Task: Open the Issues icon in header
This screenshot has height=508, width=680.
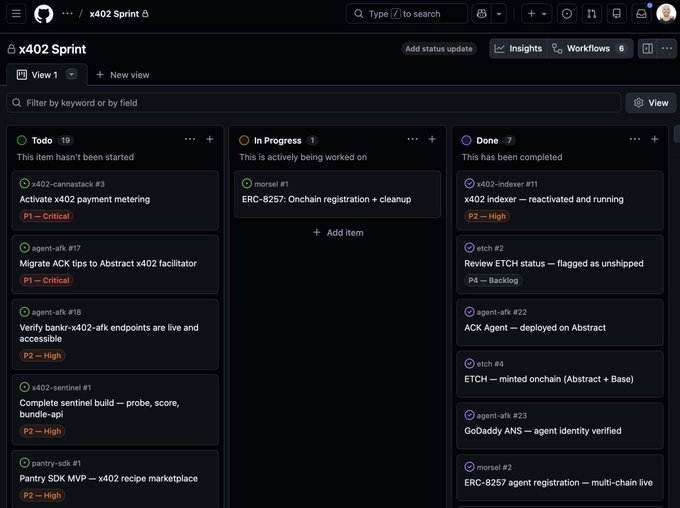Action: (566, 13)
